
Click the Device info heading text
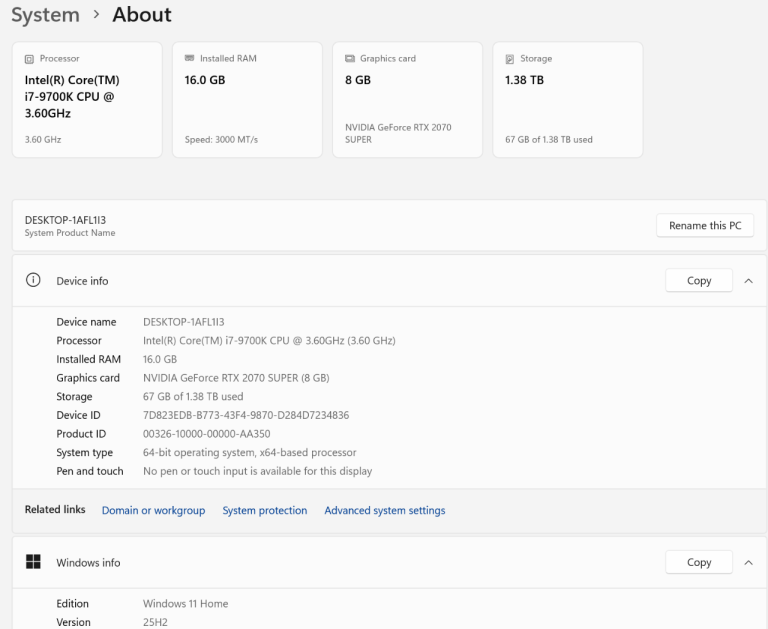(82, 281)
